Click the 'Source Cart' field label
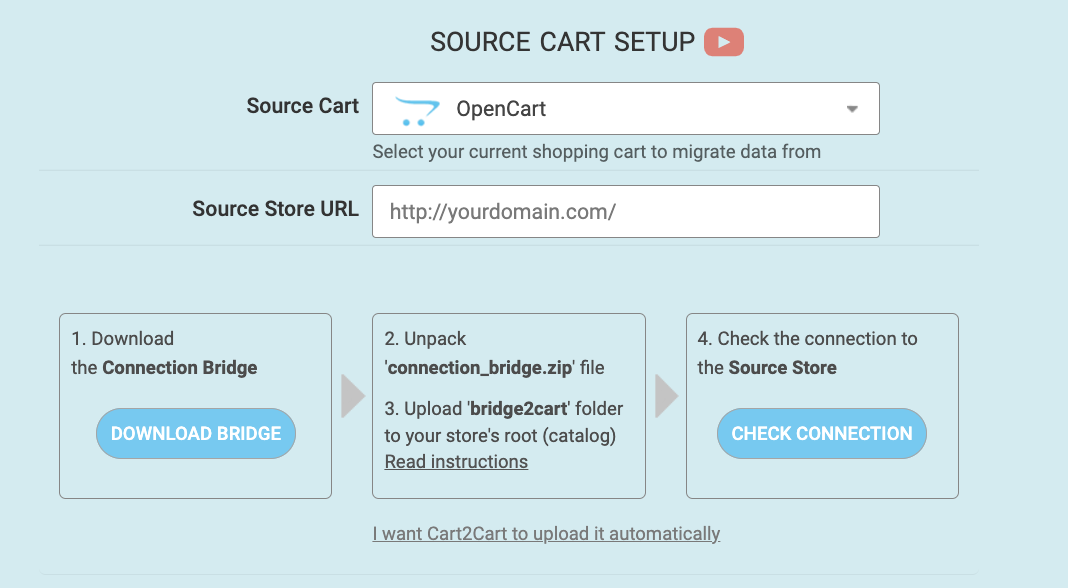 click(302, 106)
